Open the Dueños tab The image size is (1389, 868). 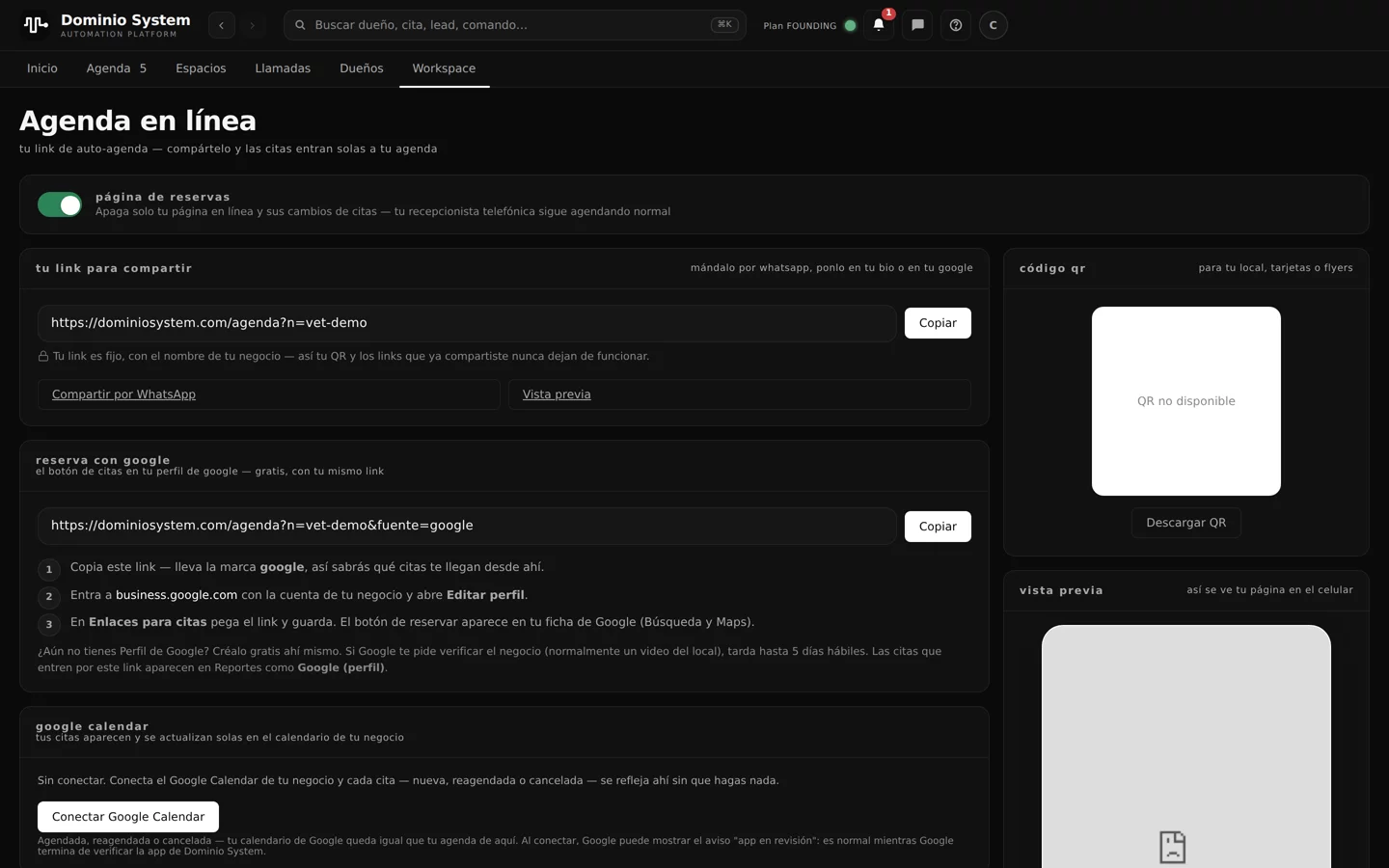click(x=362, y=68)
